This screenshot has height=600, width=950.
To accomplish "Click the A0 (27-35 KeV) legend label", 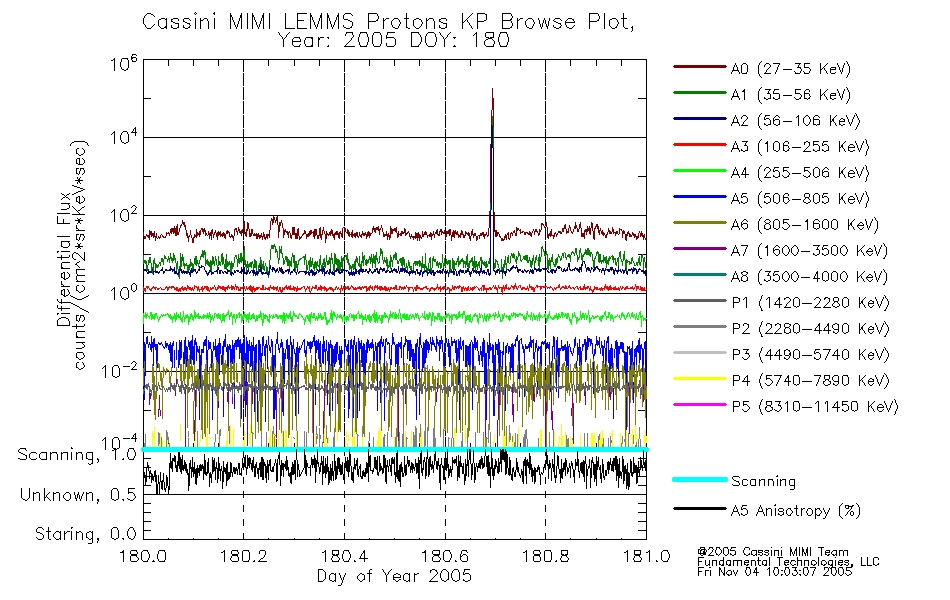I will click(790, 69).
